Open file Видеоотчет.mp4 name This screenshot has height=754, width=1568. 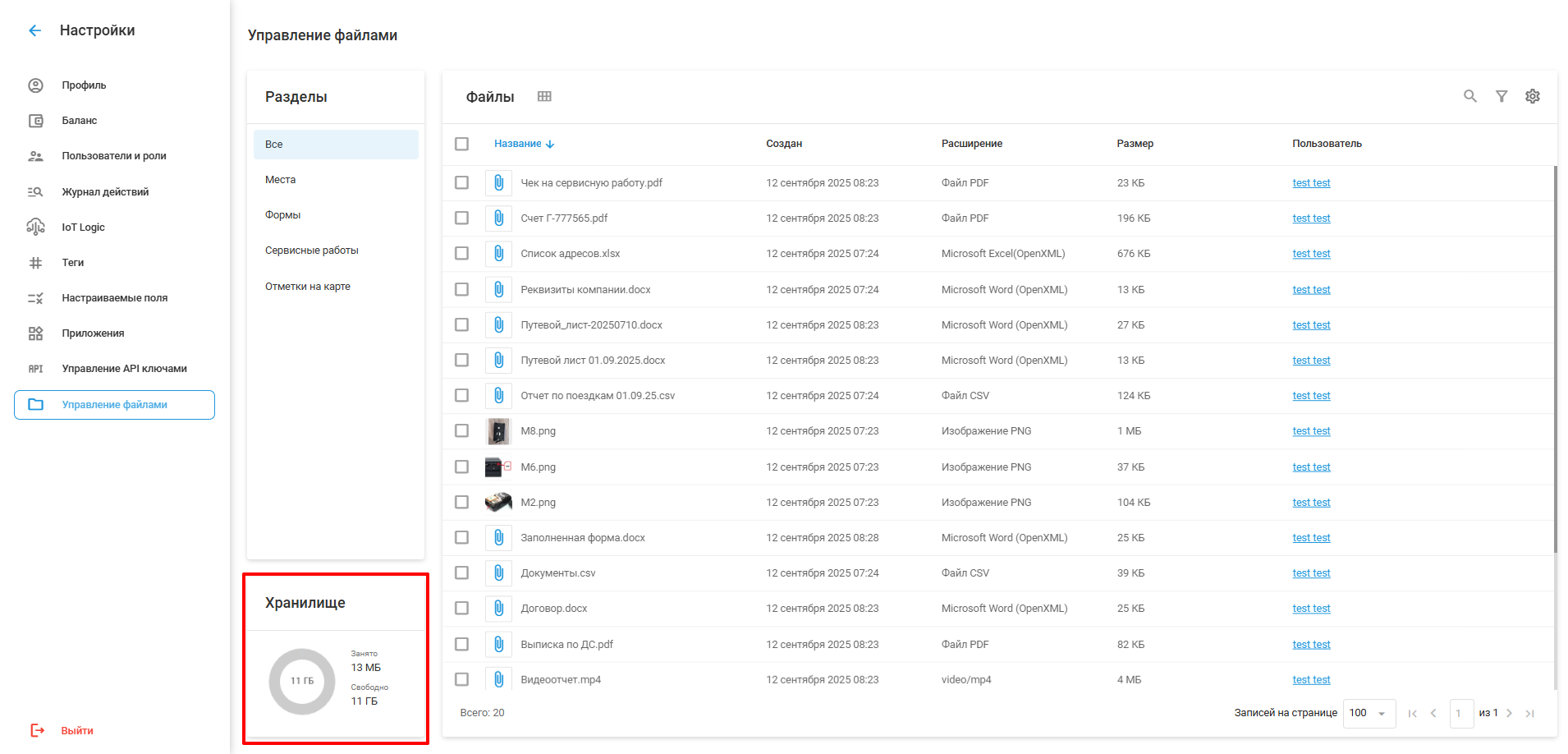pos(561,680)
